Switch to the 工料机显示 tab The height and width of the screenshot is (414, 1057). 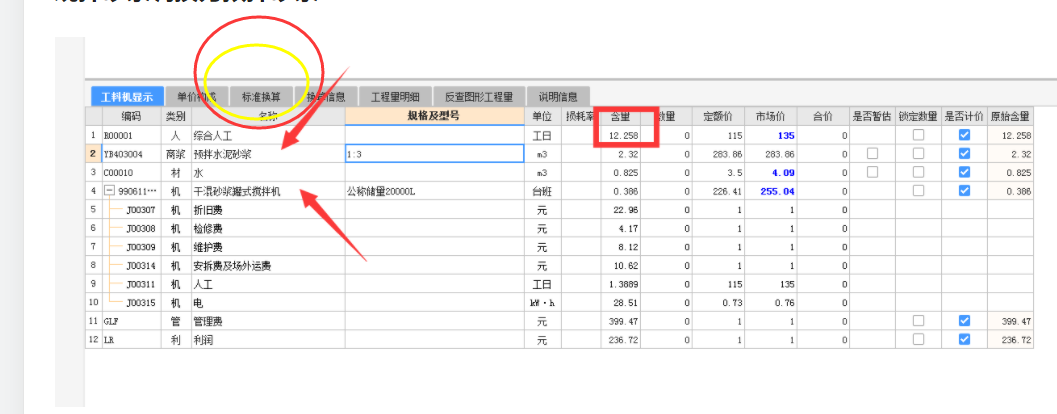point(127,97)
